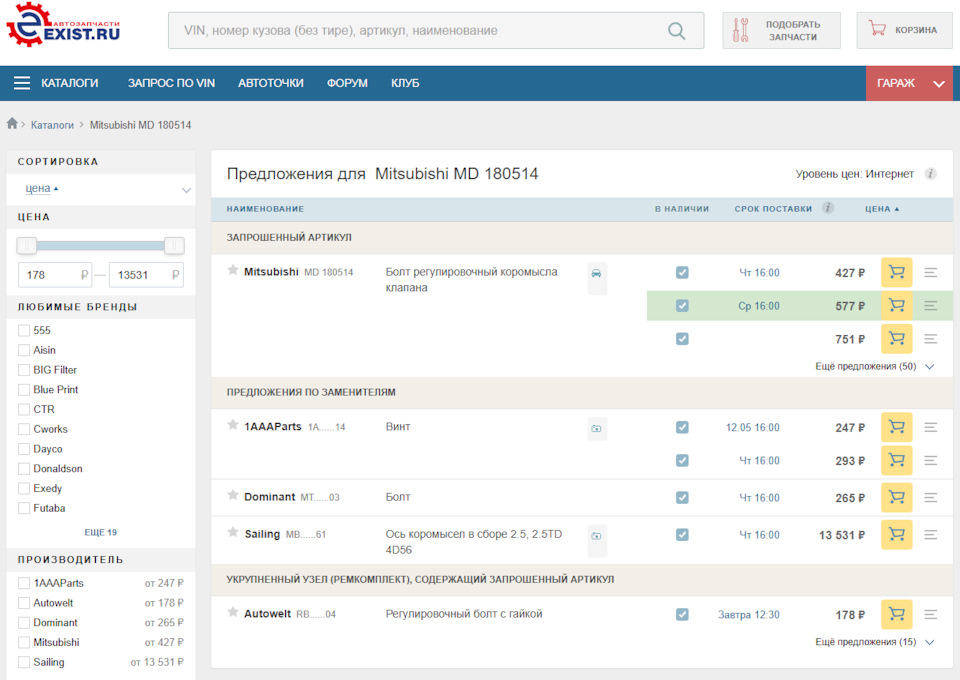The image size is (960, 680).
Task: Filter by manufacturer 1AAAParts checkbox
Action: [24, 583]
